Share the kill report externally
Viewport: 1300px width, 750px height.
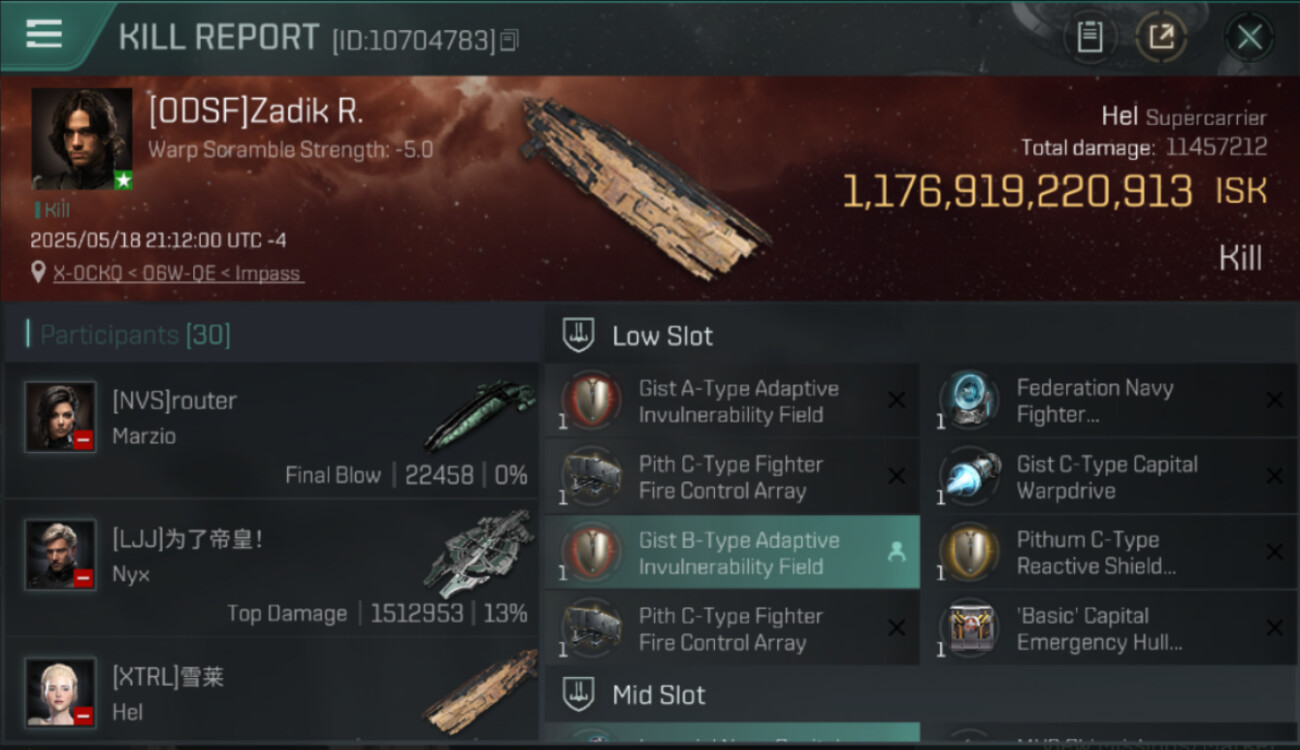coord(1160,38)
